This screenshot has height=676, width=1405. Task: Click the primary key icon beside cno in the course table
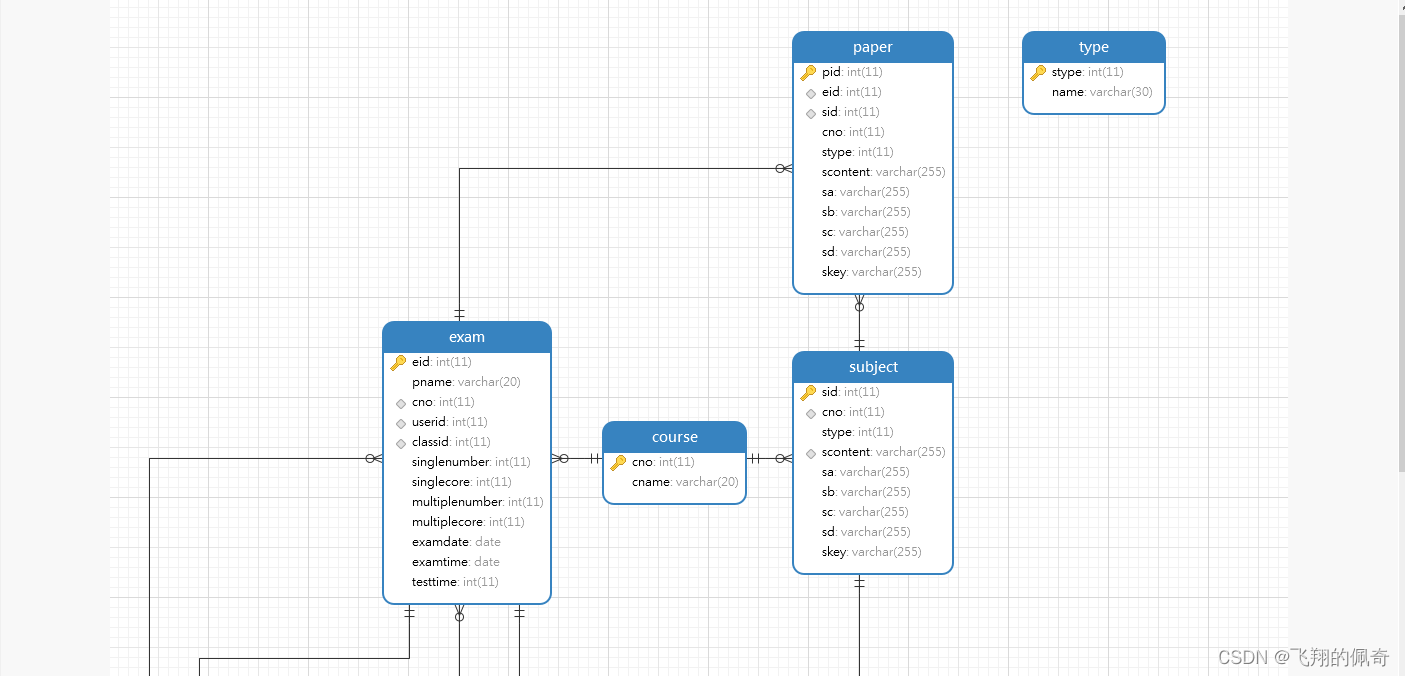tap(618, 462)
